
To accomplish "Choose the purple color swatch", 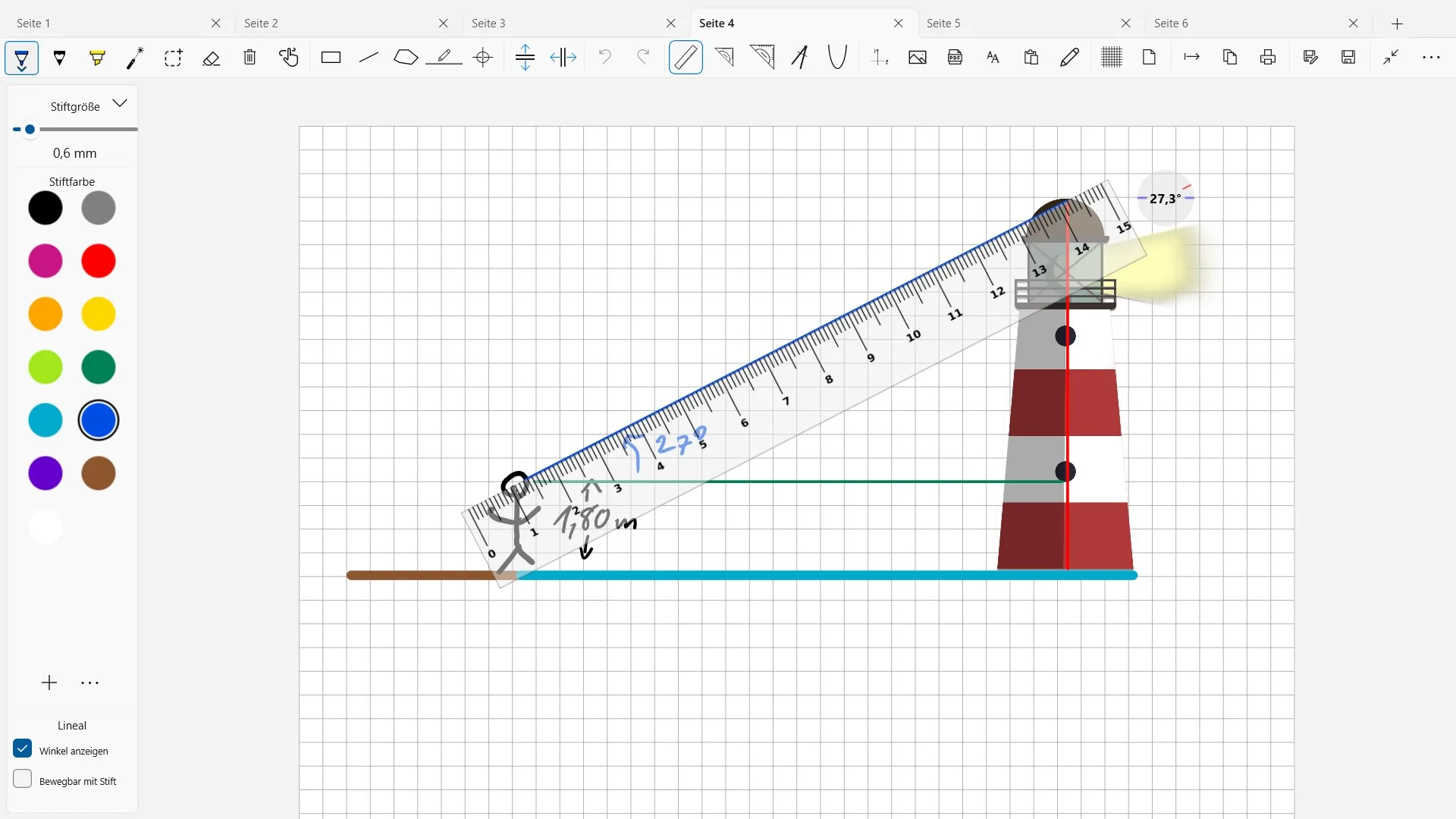I will coord(45,473).
